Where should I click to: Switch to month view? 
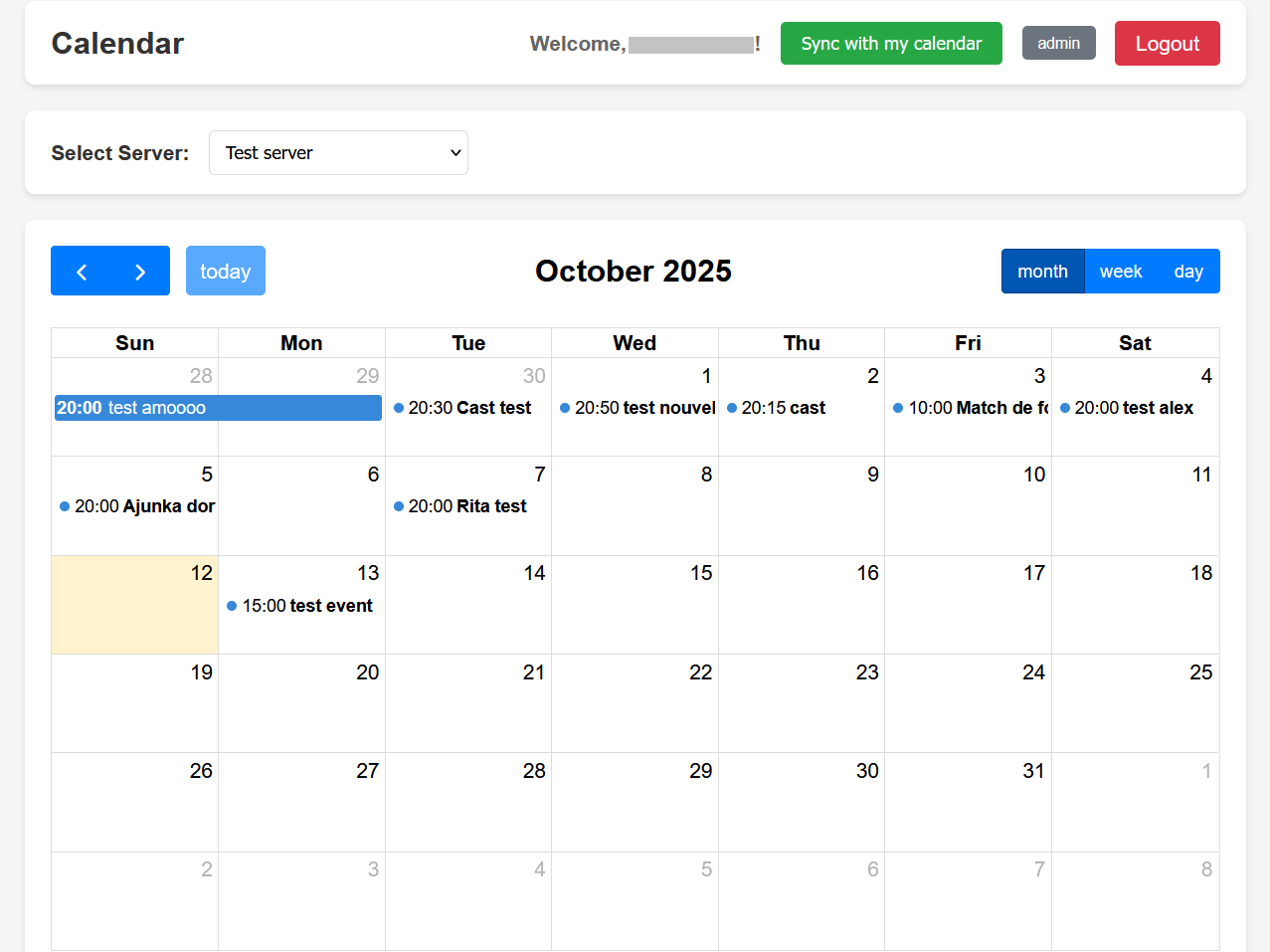point(1042,272)
